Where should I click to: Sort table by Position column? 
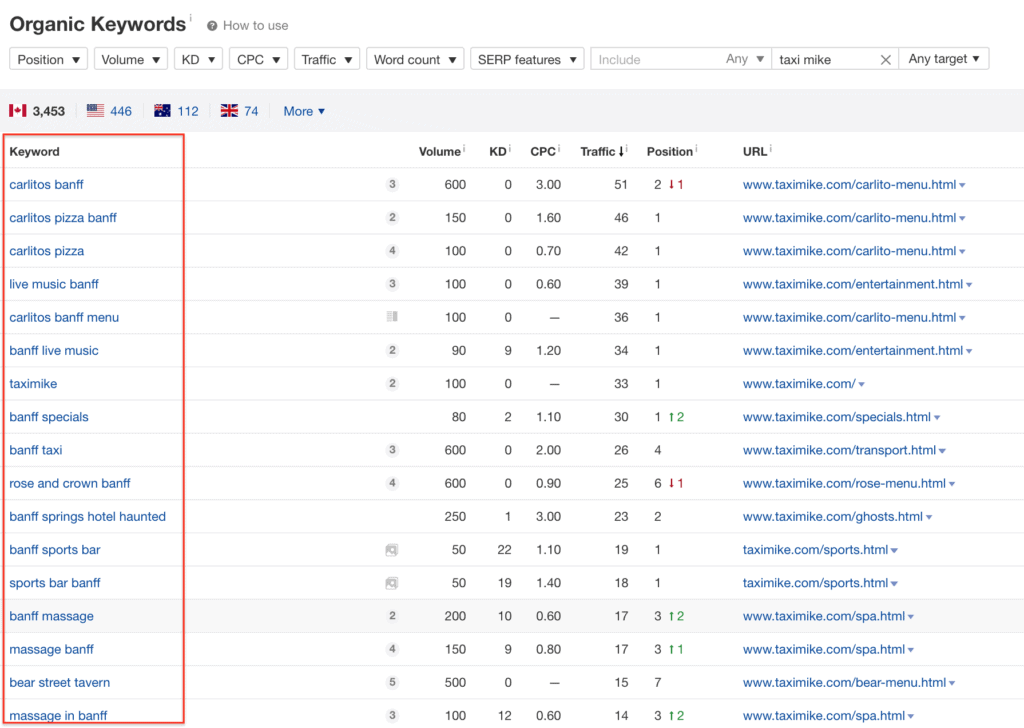click(x=669, y=151)
